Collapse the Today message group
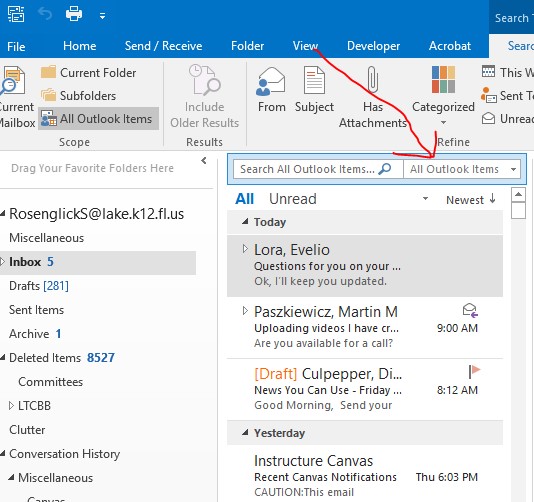 [245, 222]
